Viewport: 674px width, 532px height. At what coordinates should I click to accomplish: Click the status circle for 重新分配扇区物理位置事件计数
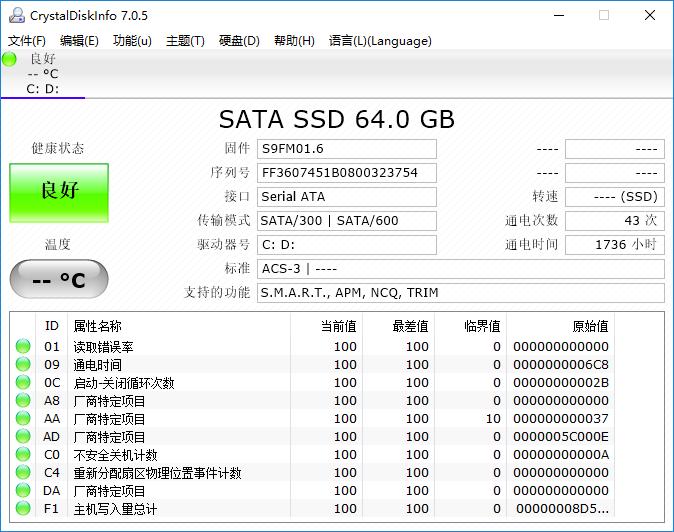(23, 473)
